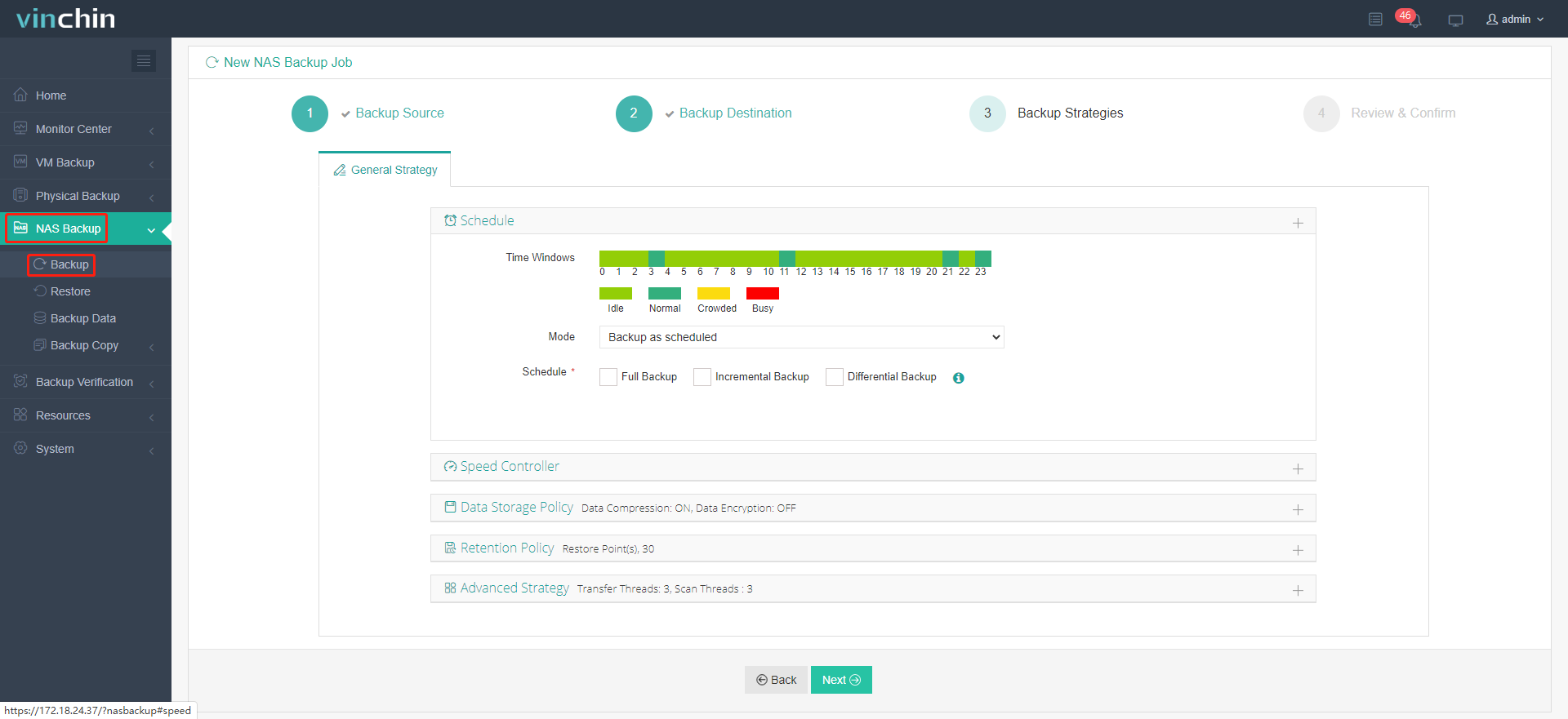Click the monitor screen icon in the top bar
The height and width of the screenshot is (719, 1568).
pos(1455,20)
